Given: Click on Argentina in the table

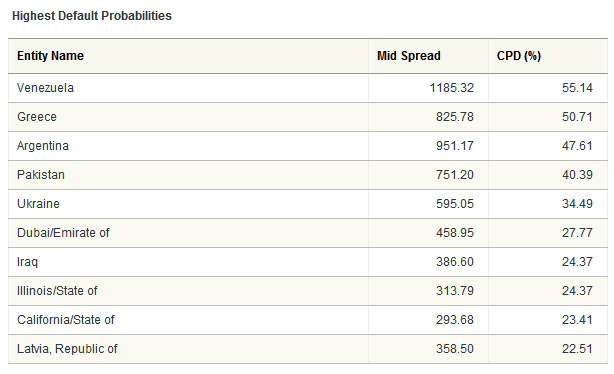Looking at the screenshot, I should pyautogui.click(x=43, y=146).
